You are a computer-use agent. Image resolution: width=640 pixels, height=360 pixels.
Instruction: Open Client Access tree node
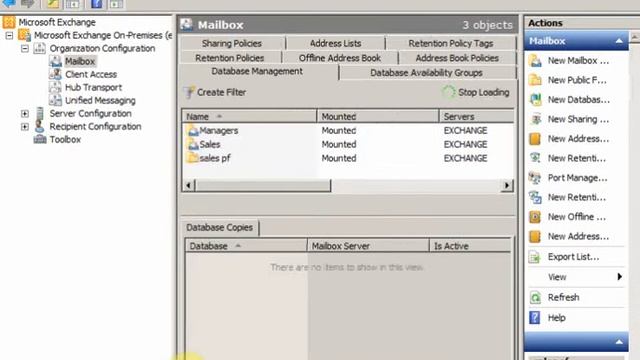click(x=91, y=74)
